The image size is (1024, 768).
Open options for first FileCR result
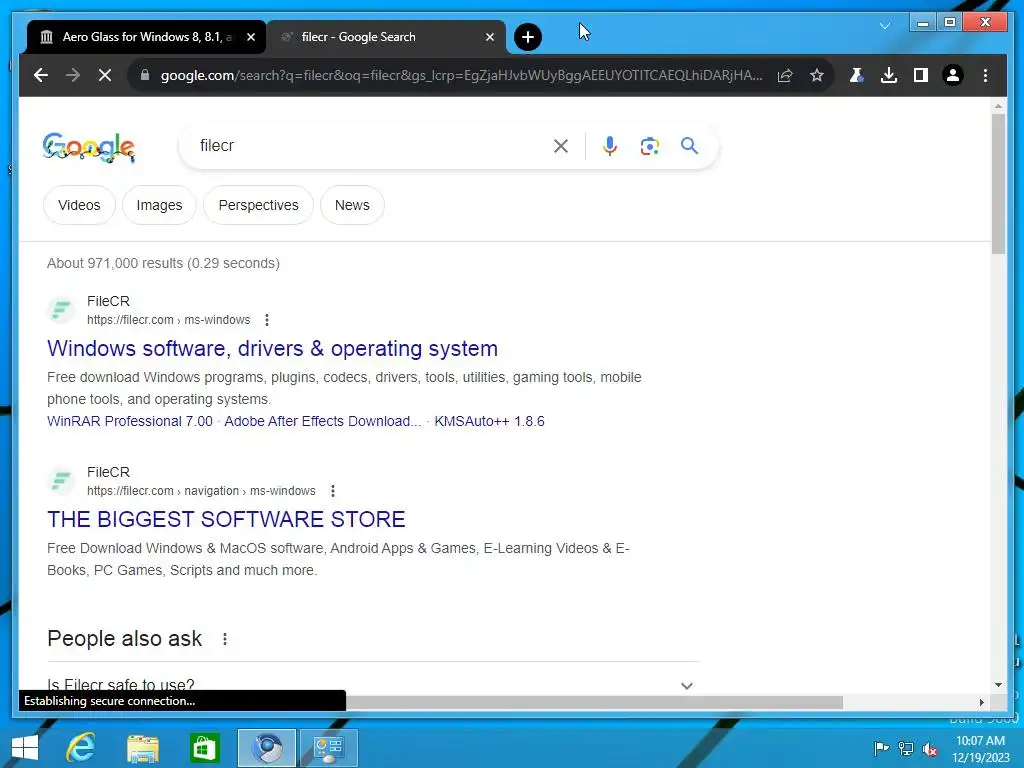tap(266, 320)
